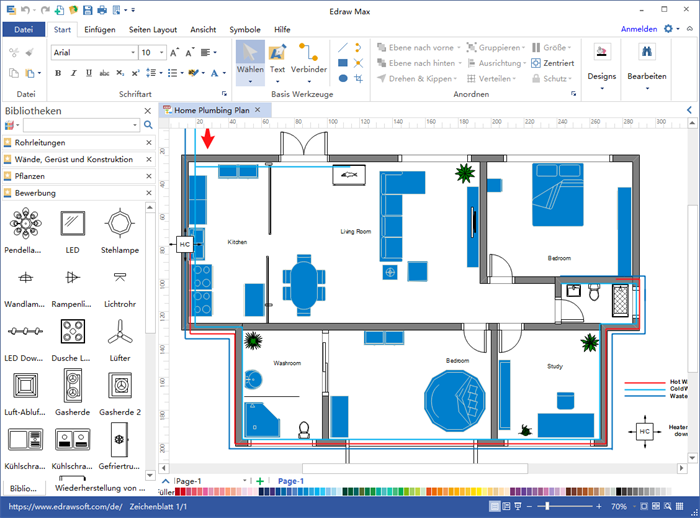Screen dimensions: 700x518
Task: Open the Datei file button
Action: coord(24,29)
